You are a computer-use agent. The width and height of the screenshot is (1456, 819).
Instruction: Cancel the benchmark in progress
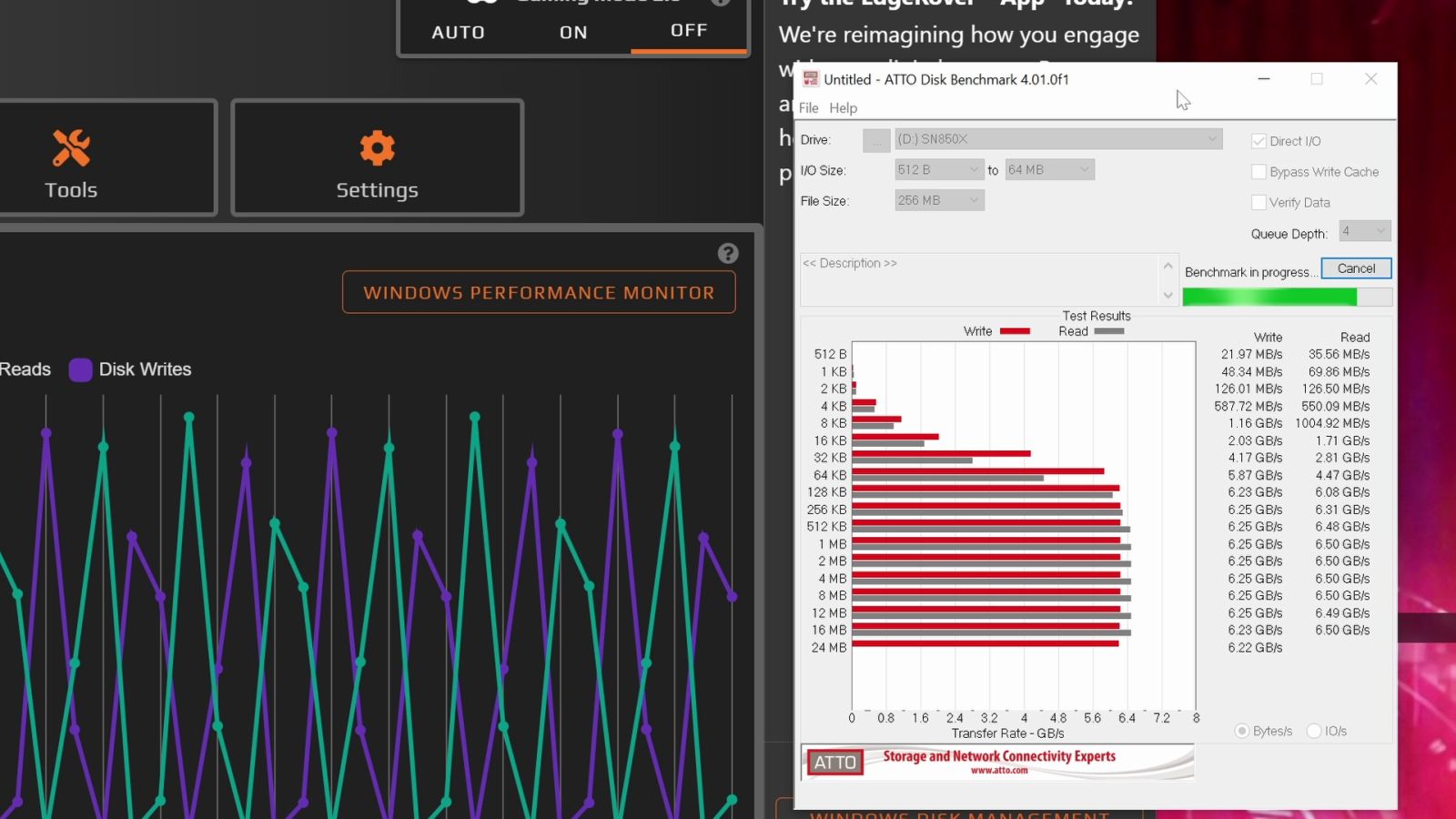1356,268
